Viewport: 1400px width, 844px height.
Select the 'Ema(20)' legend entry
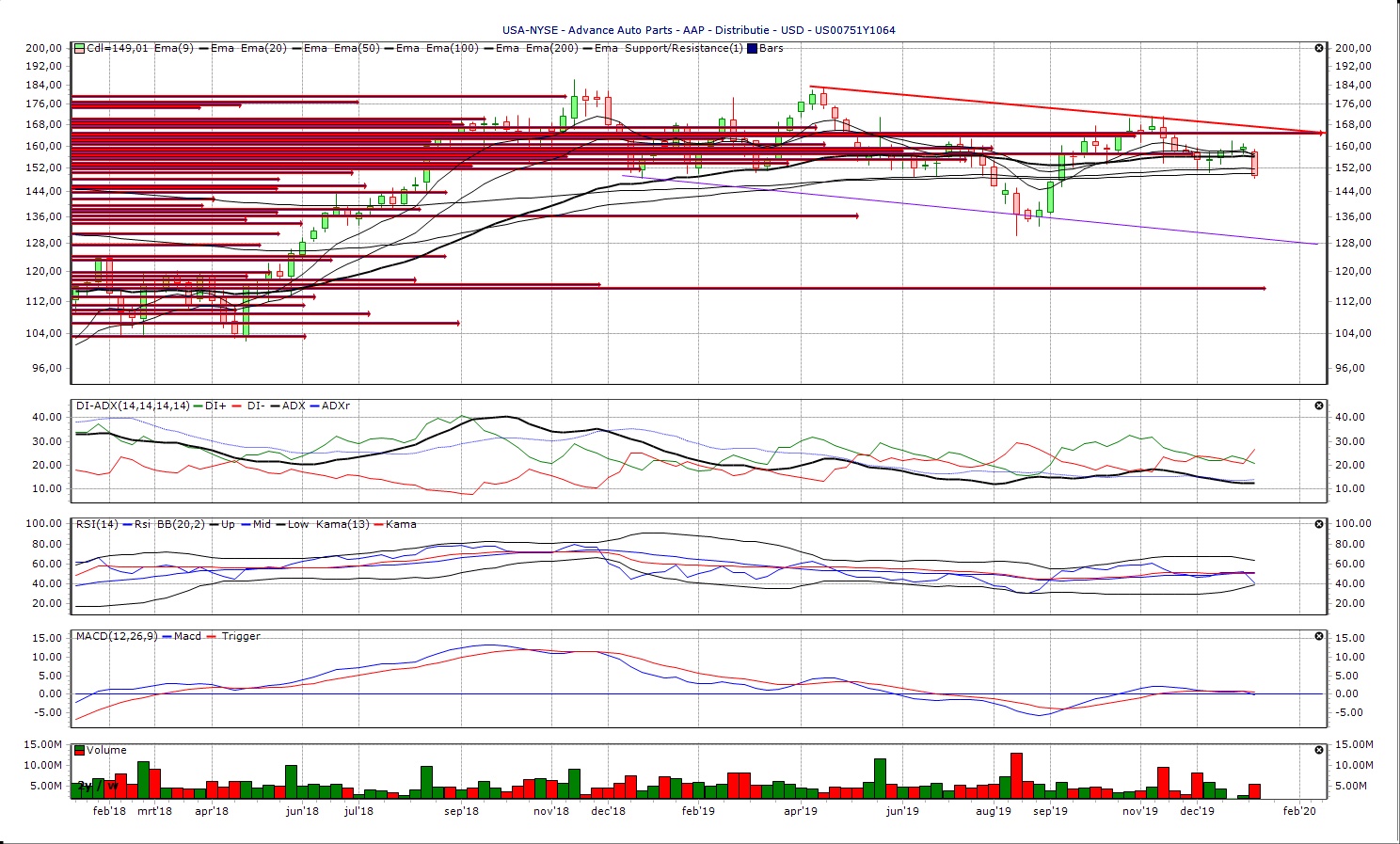point(263,48)
